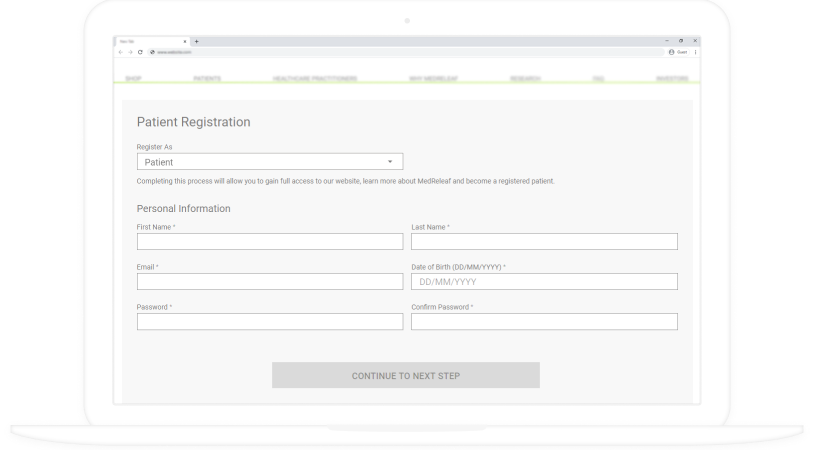Select the FAQ navigation link
This screenshot has height=450, width=814.
coord(598,78)
